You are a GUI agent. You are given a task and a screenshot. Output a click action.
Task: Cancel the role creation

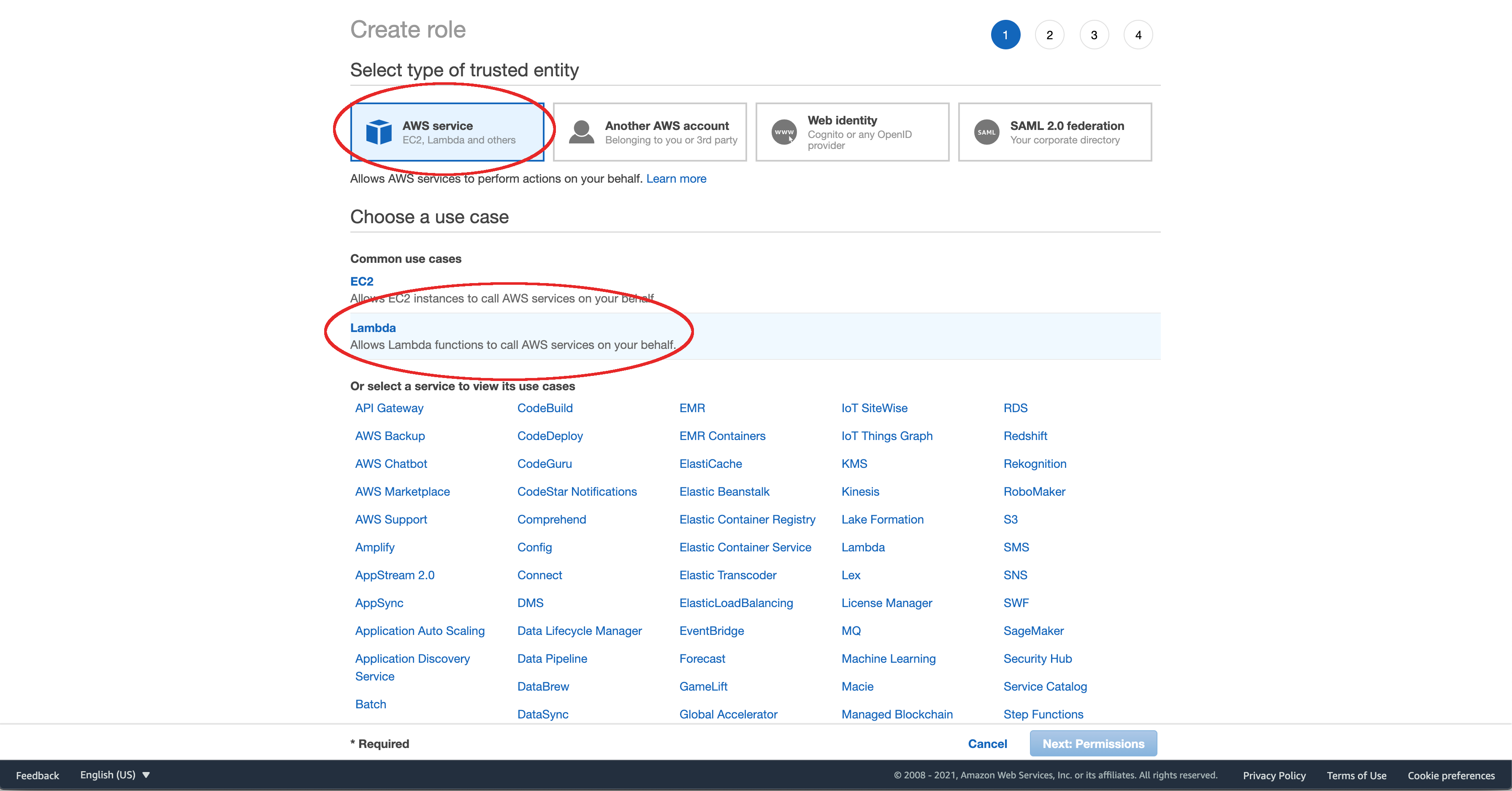[x=987, y=743]
